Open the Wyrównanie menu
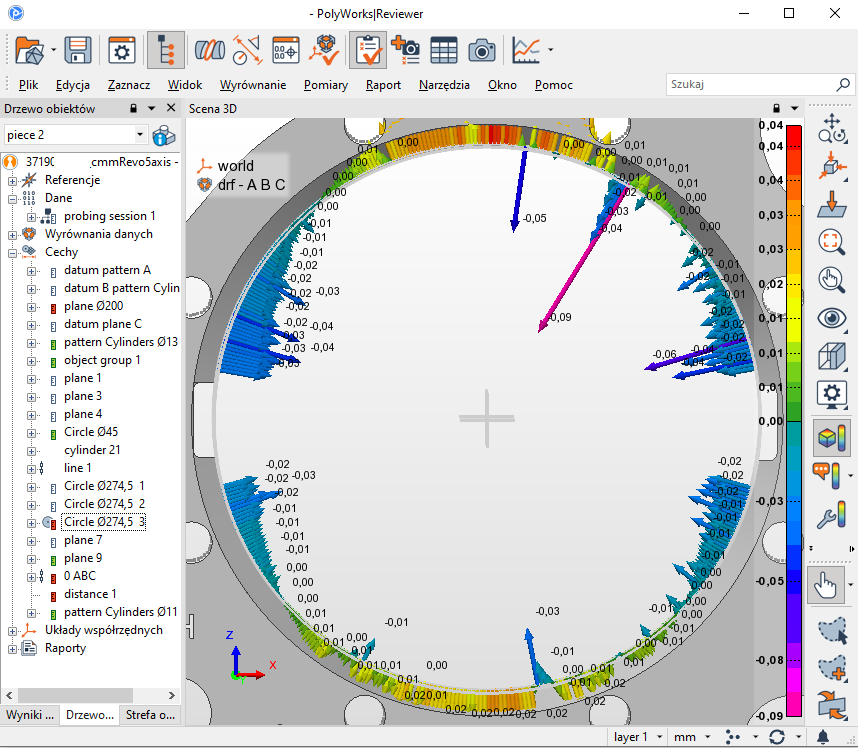The height and width of the screenshot is (748, 858). tap(253, 85)
